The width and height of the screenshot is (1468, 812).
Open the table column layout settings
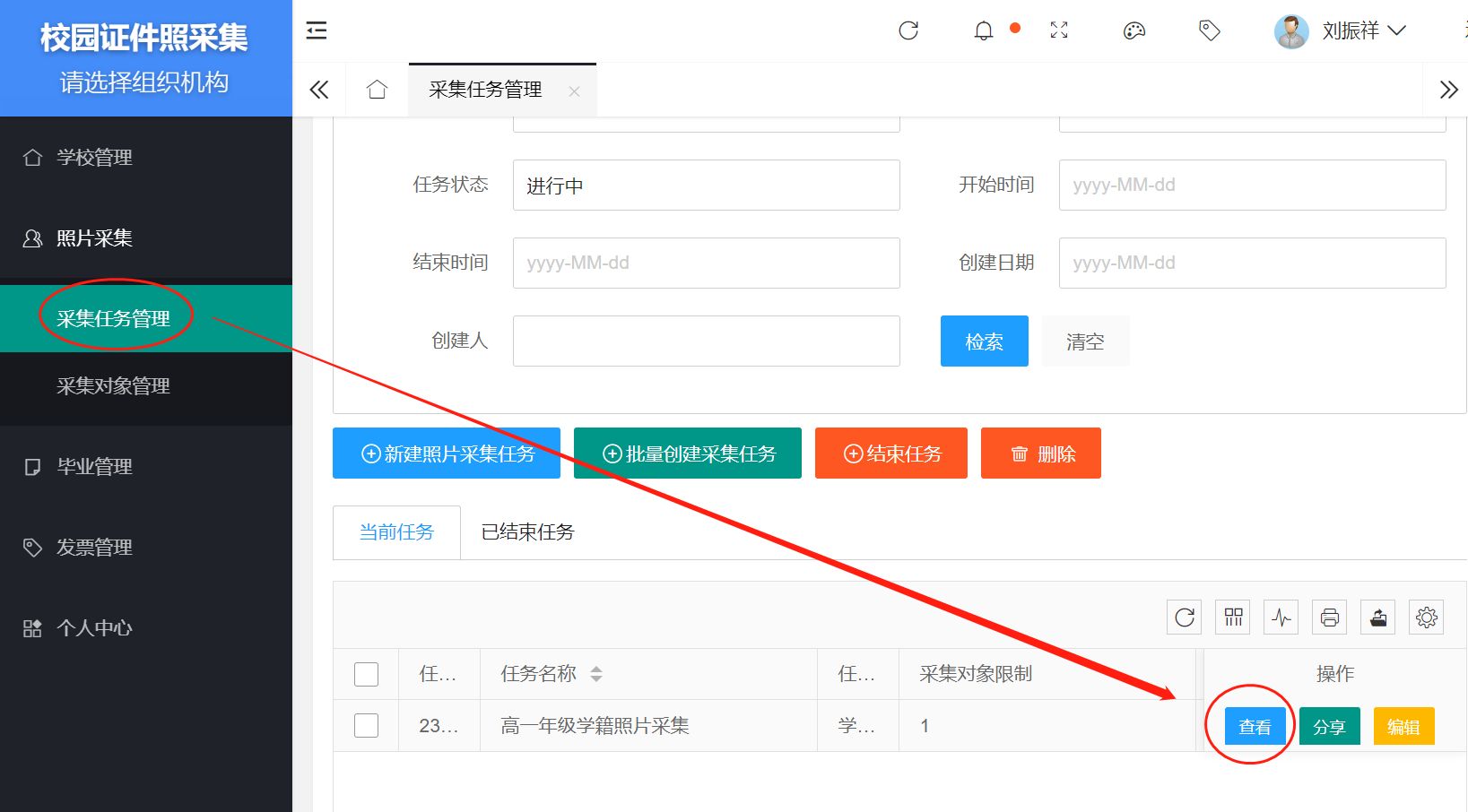pos(1232,617)
